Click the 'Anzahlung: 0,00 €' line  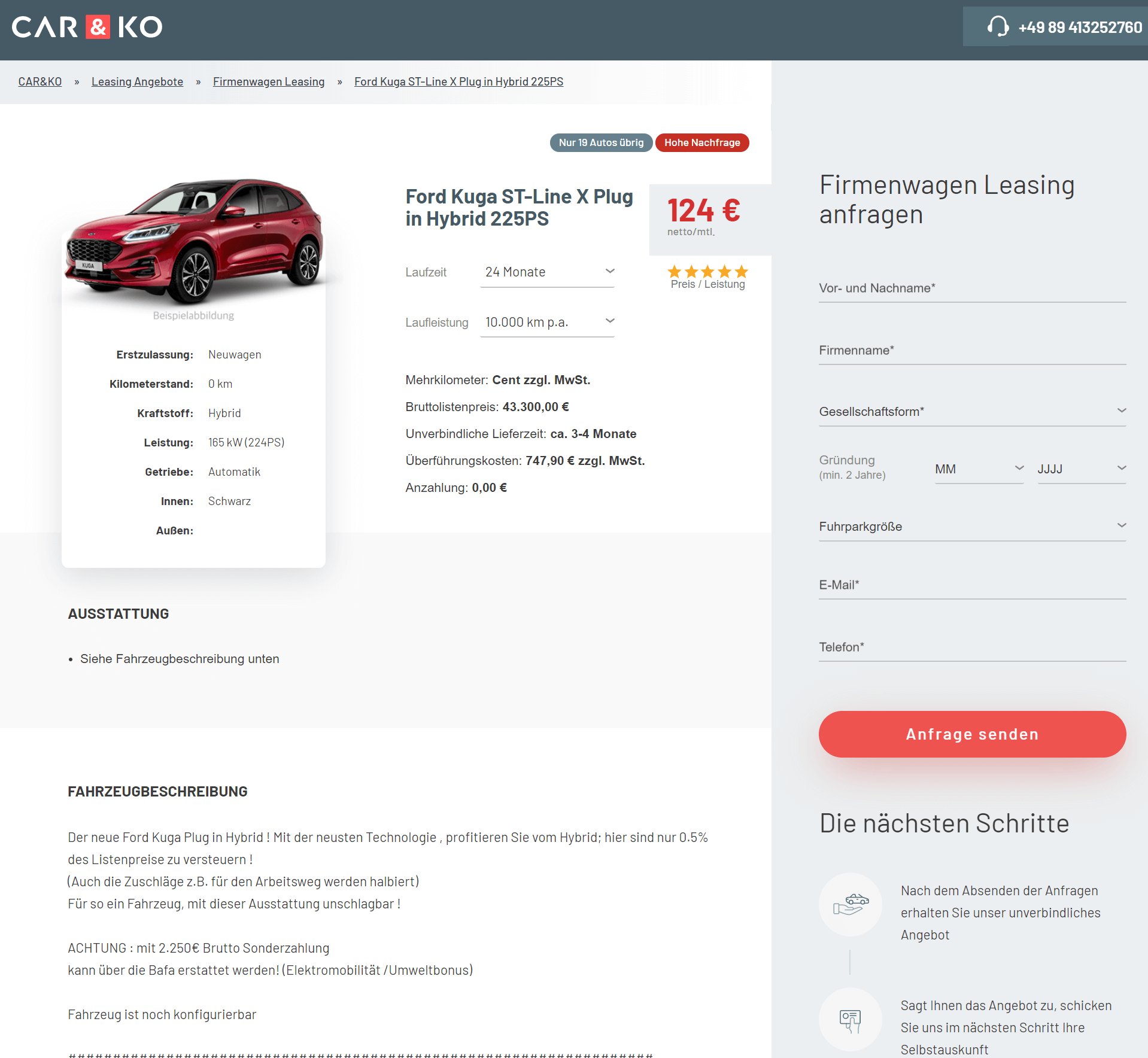[456, 488]
